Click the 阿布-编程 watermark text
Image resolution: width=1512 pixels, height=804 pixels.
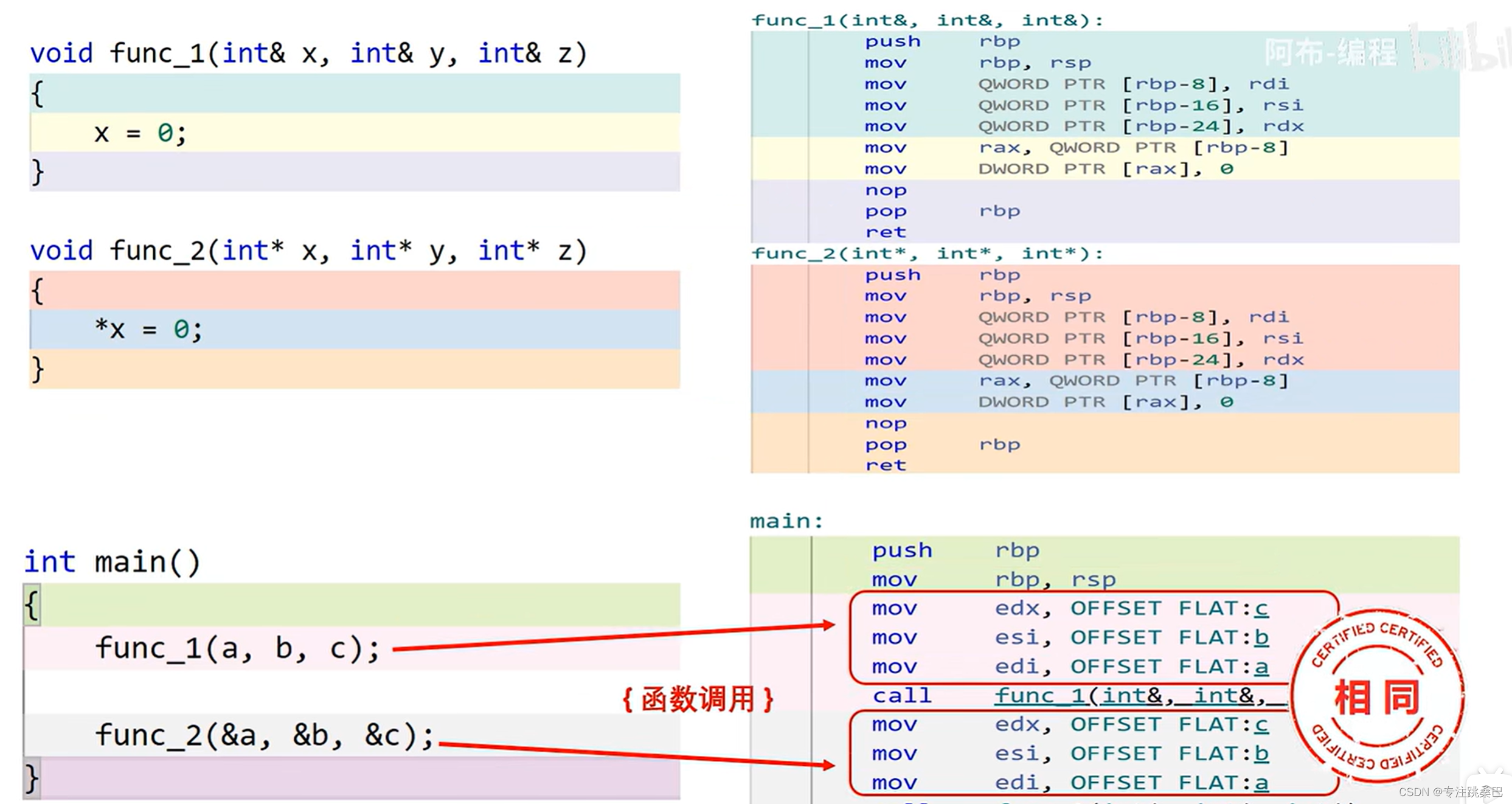point(1331,52)
